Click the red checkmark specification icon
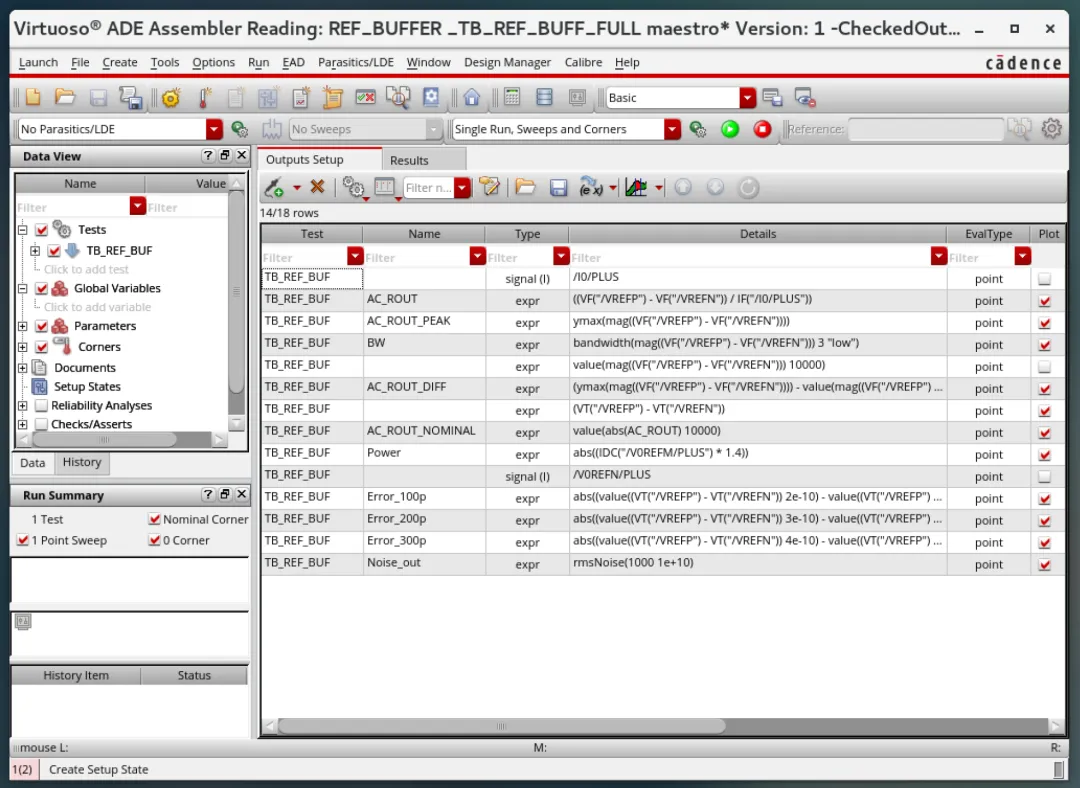 coord(365,97)
